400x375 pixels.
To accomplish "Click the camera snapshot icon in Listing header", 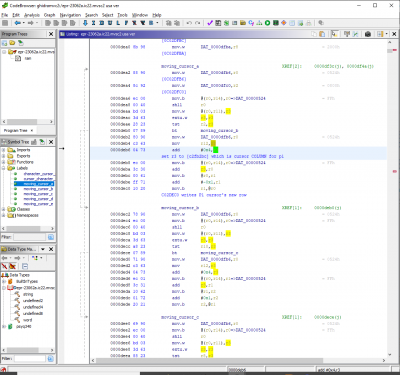I will (368, 34).
